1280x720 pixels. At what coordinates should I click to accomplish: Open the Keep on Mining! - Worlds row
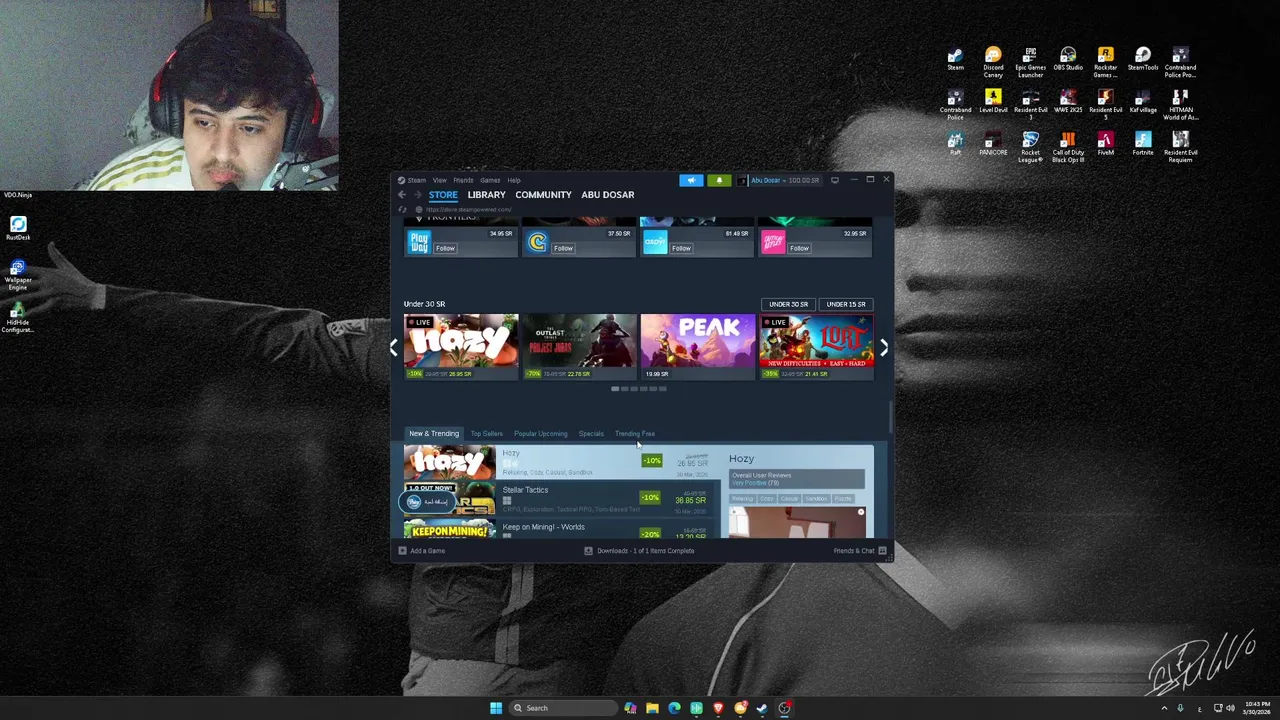click(561, 530)
